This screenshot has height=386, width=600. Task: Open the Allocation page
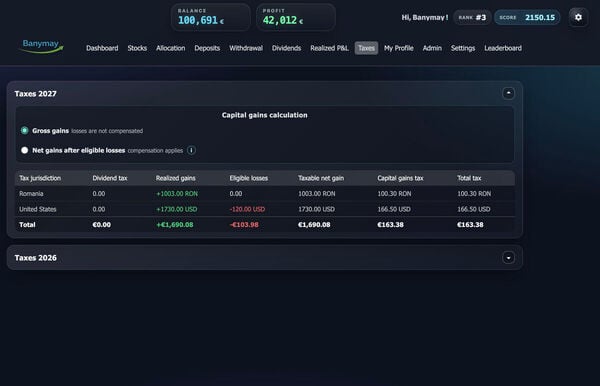(x=170, y=48)
